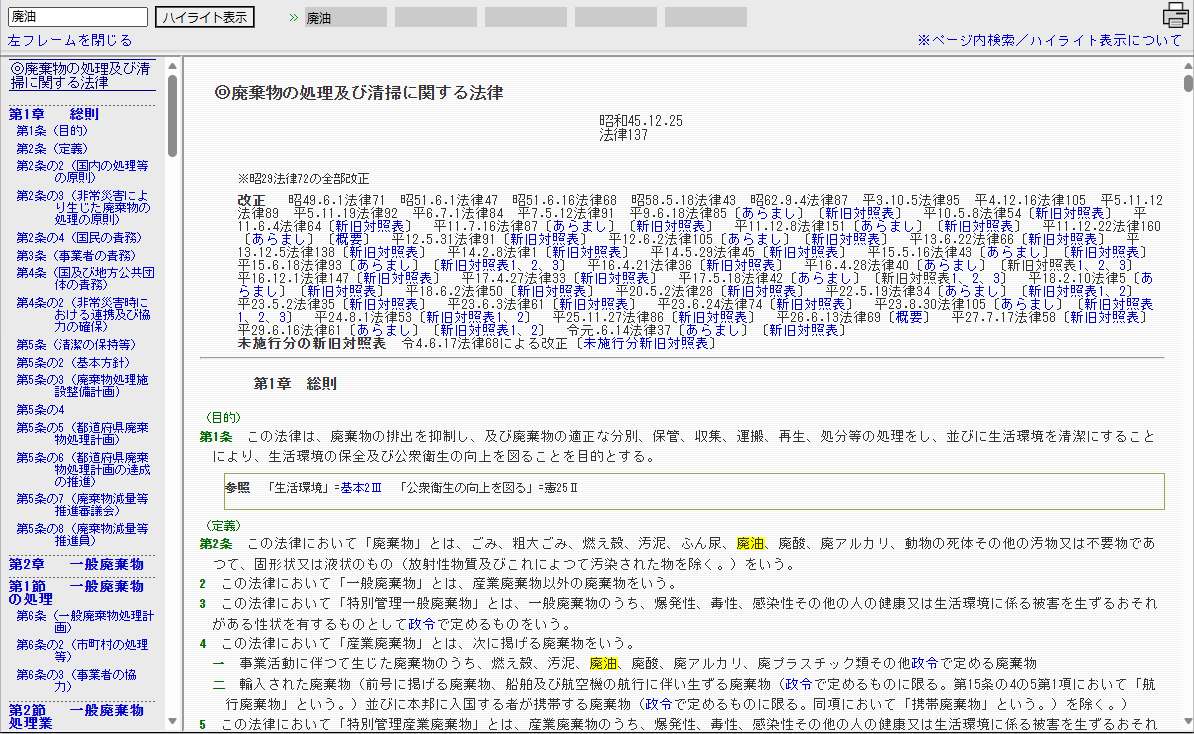Open 概要 link after 平26.6.13法律69

[908, 317]
